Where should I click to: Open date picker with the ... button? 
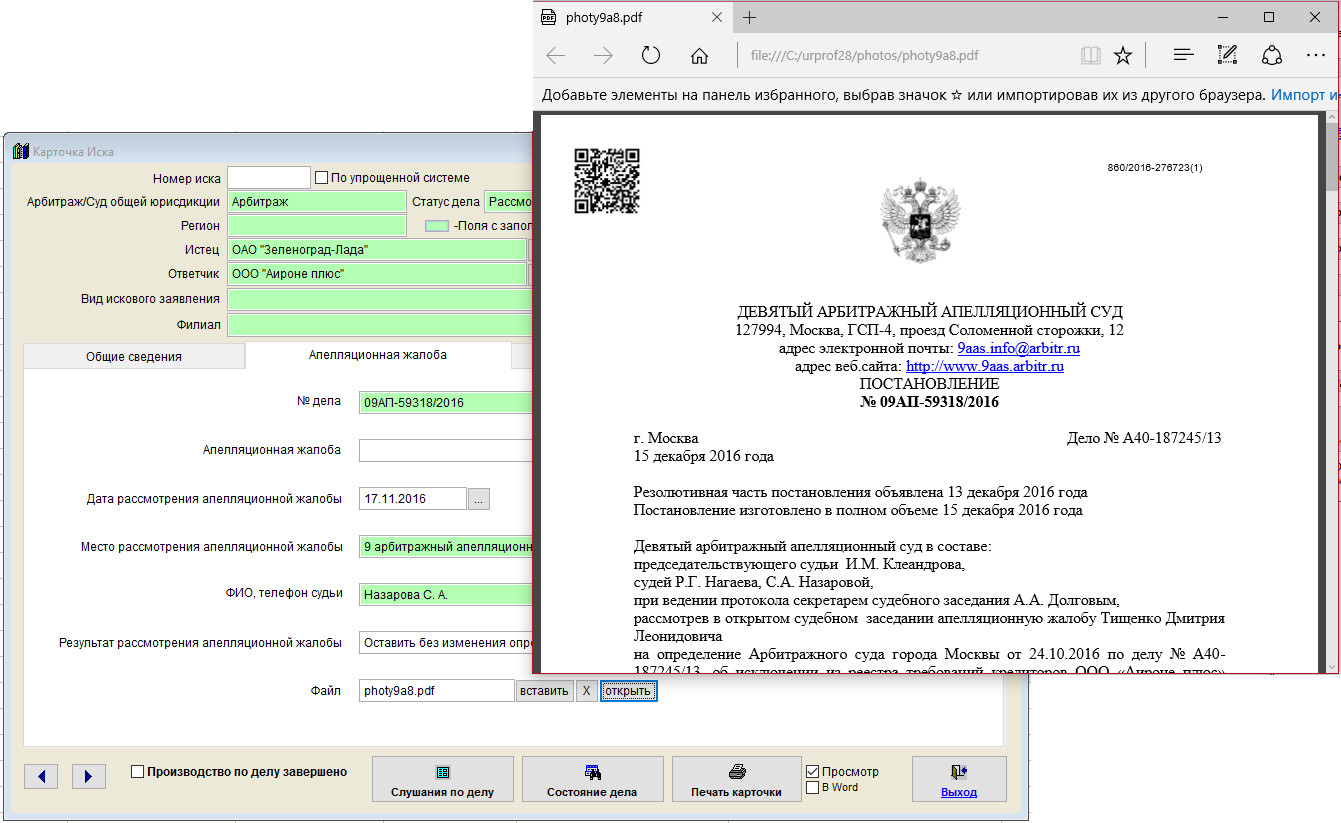[479, 499]
